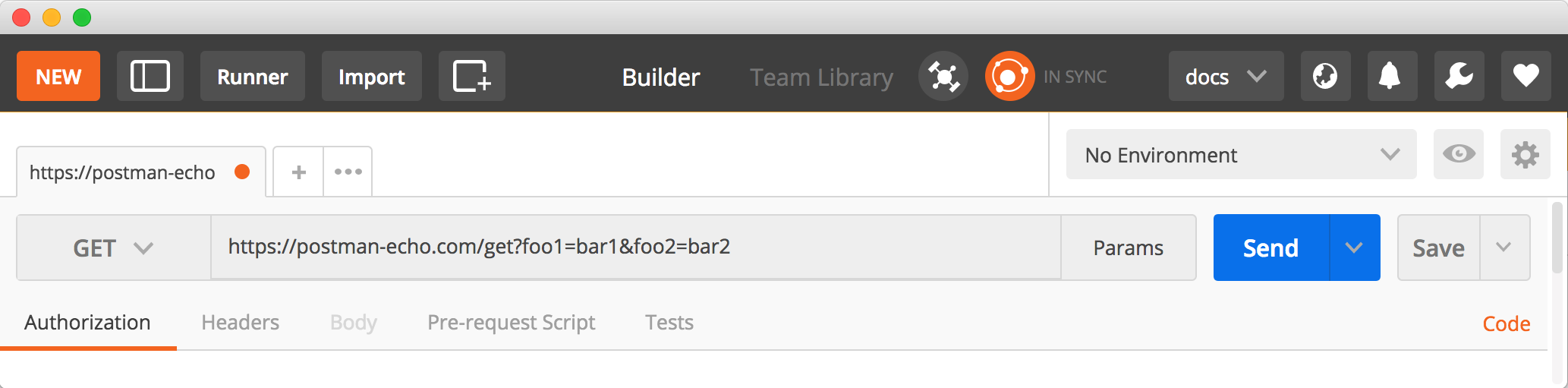The height and width of the screenshot is (388, 1568).
Task: Open manage environments gear icon
Action: tap(1525, 155)
